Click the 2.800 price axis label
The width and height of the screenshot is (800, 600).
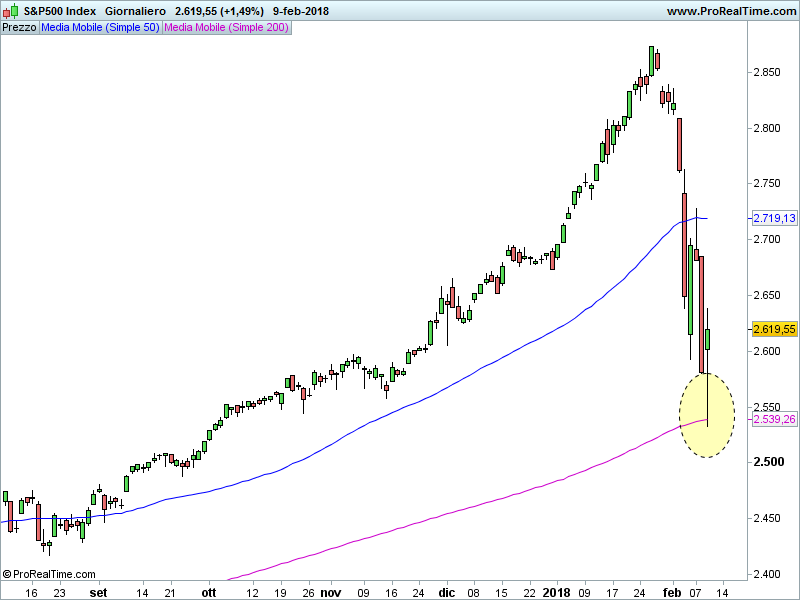767,128
